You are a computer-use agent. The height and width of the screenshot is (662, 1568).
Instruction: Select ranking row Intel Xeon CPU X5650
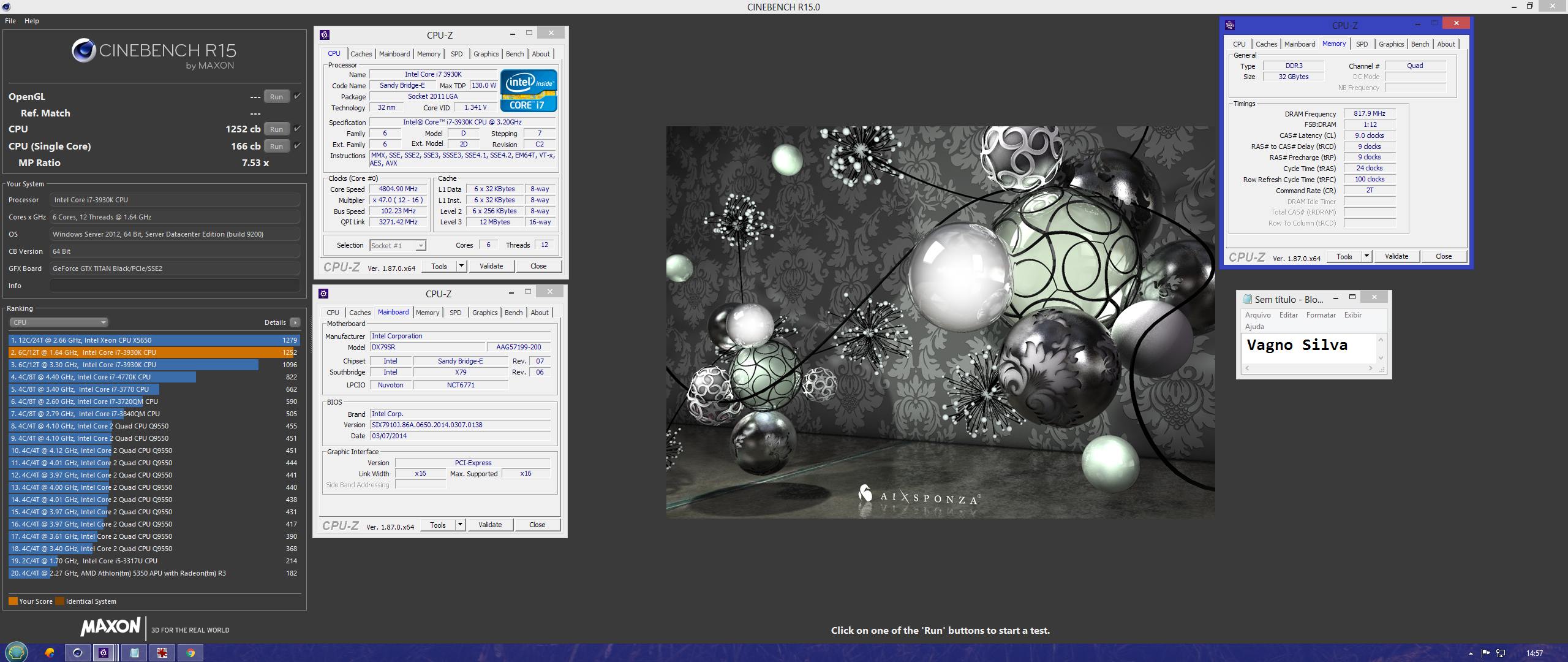point(154,340)
